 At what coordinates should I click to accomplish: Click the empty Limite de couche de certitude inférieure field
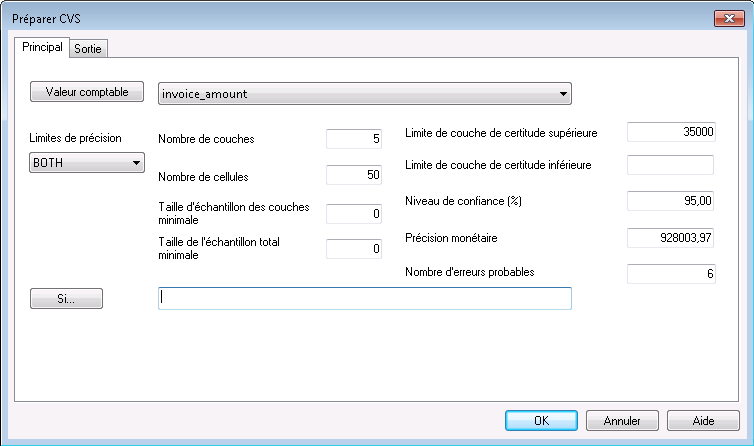(670, 165)
